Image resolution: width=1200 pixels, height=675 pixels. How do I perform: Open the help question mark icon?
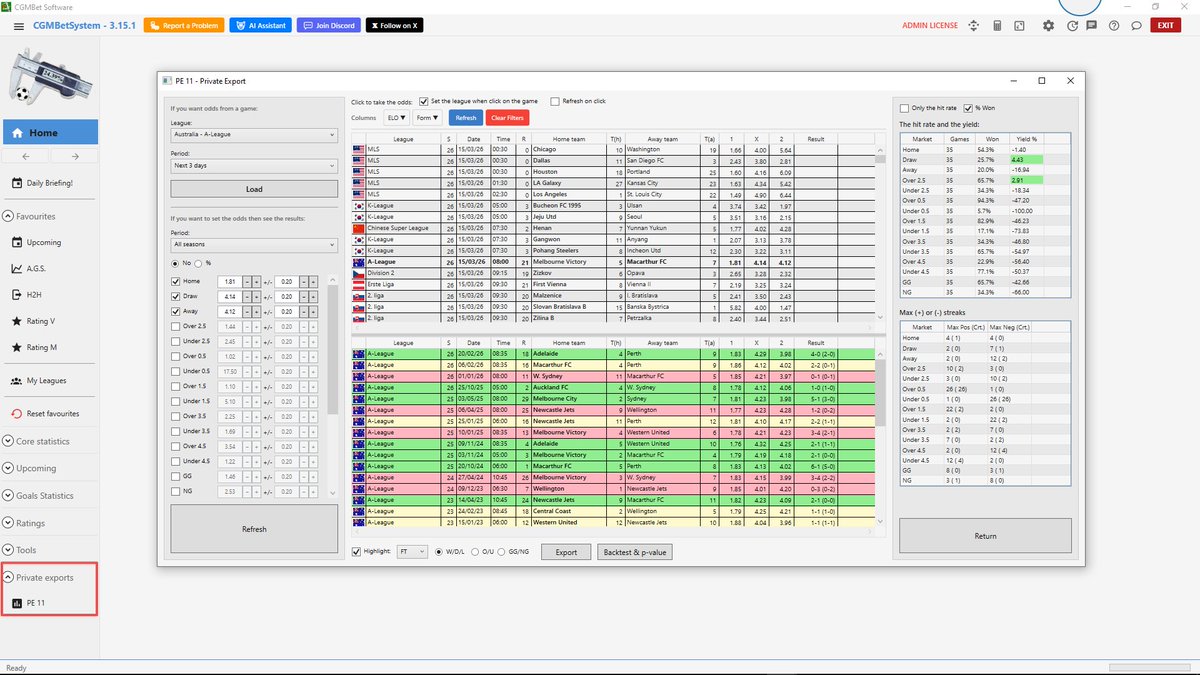[1113, 25]
